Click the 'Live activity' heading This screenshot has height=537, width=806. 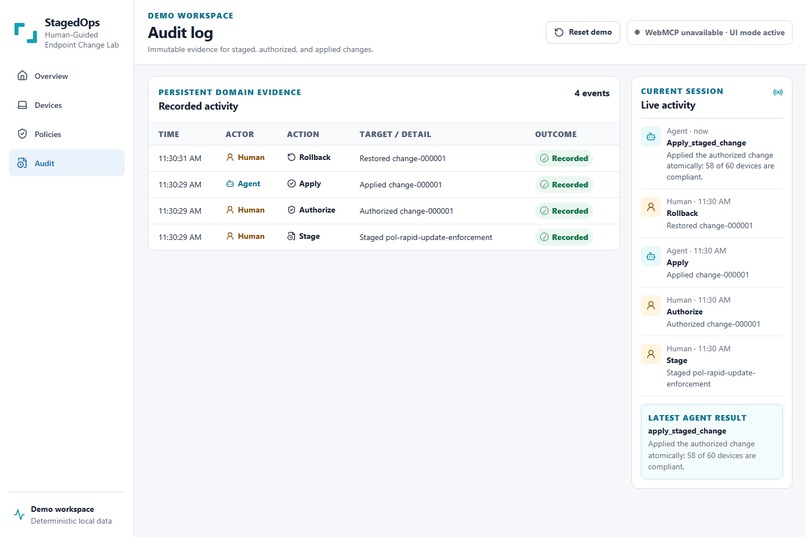point(668,105)
